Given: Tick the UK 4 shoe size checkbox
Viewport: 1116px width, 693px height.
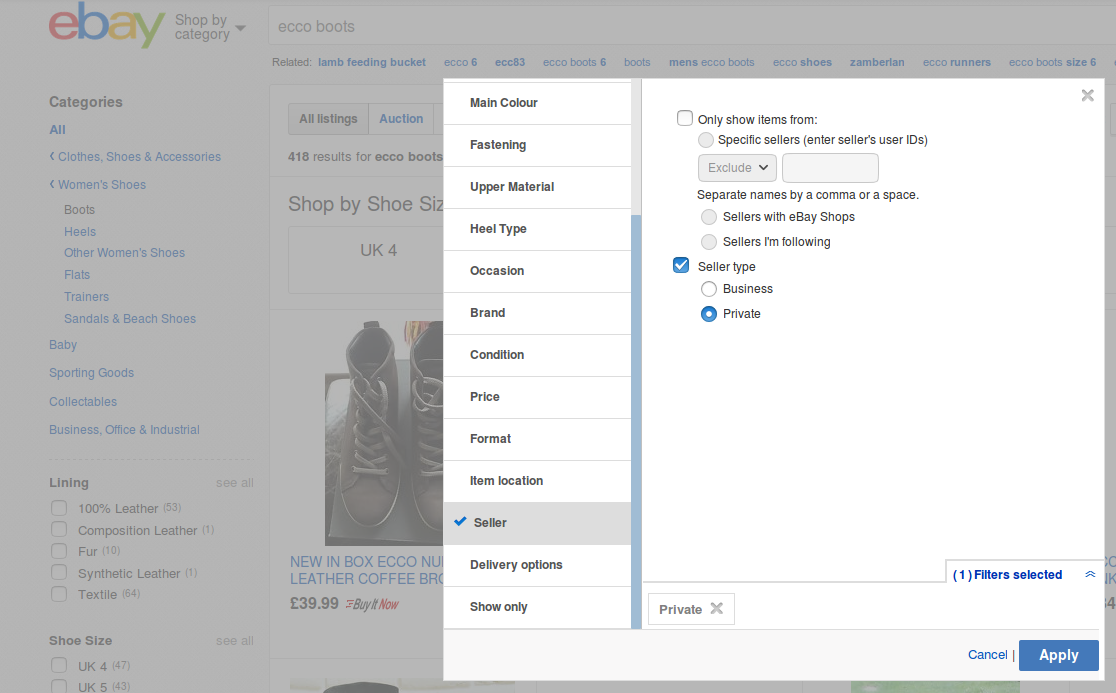Looking at the screenshot, I should pos(59,665).
